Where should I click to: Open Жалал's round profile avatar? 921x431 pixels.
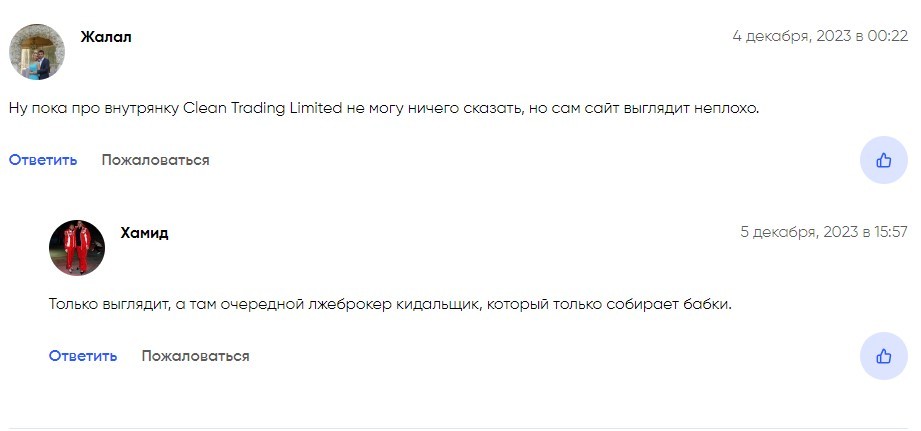pos(37,52)
